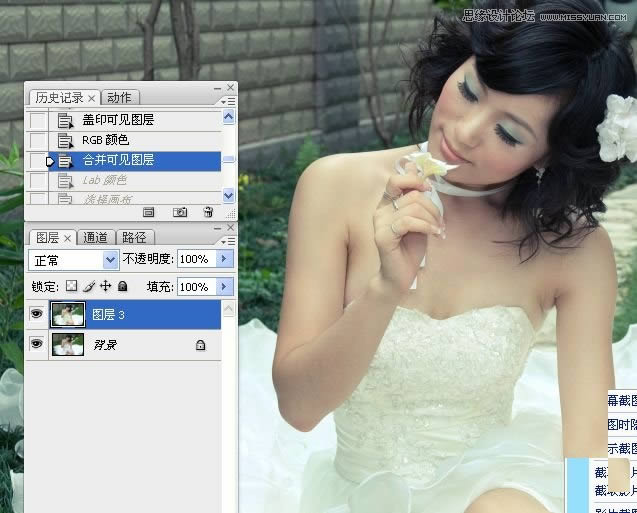Hide 图层 3 using its eye icon
The image size is (637, 513).
coord(37,315)
